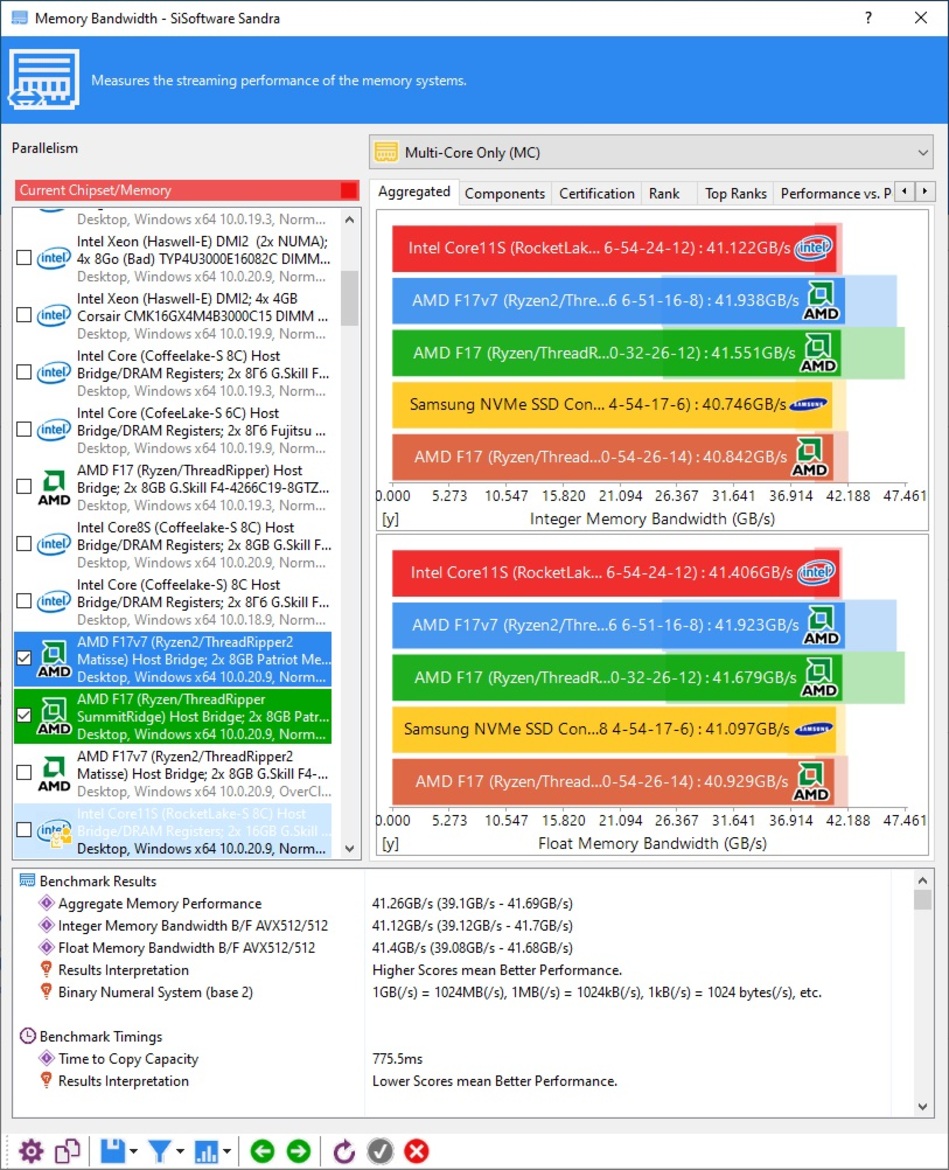Click the results pane scroll up arrow
Screen dimensions: 949x1170
click(923, 880)
